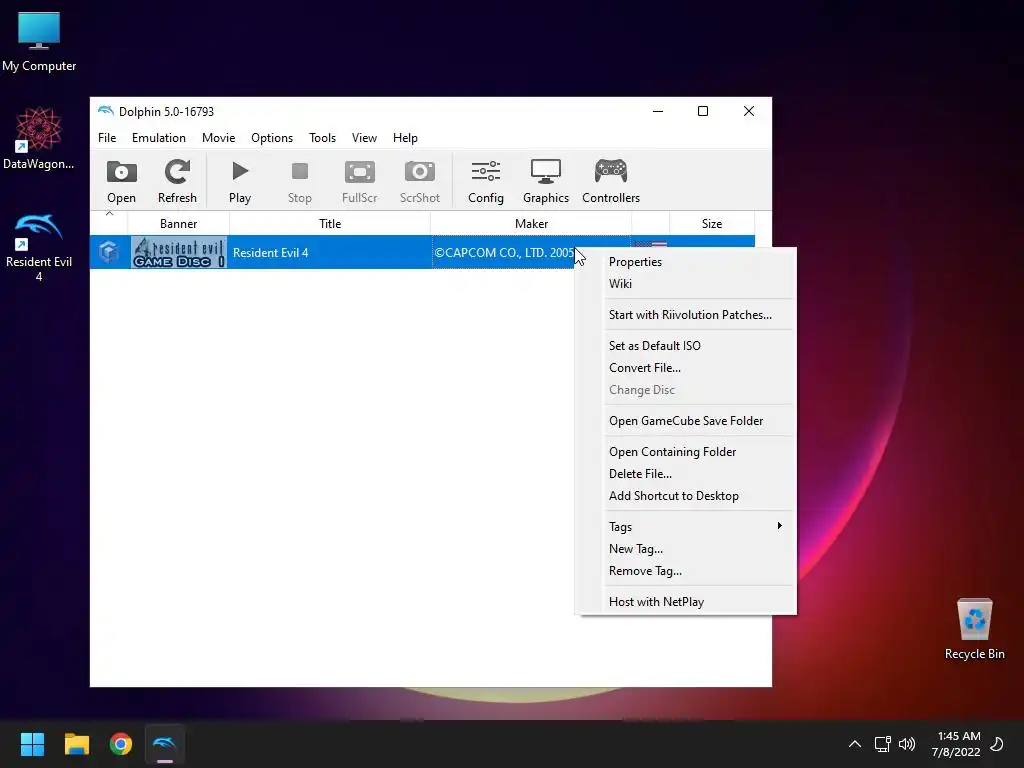Viewport: 1024px width, 768px height.
Task: Select Host with NetPlay
Action: click(686, 601)
